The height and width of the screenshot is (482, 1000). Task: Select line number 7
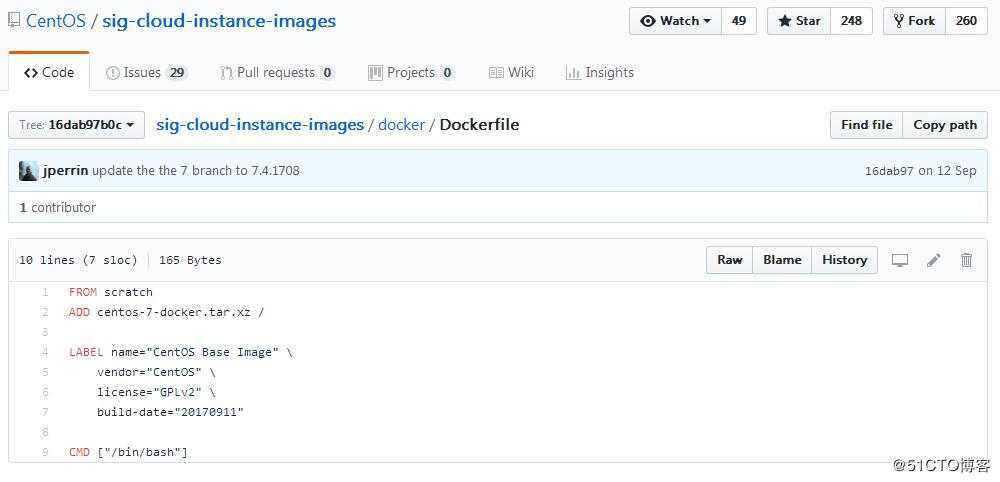[45, 412]
